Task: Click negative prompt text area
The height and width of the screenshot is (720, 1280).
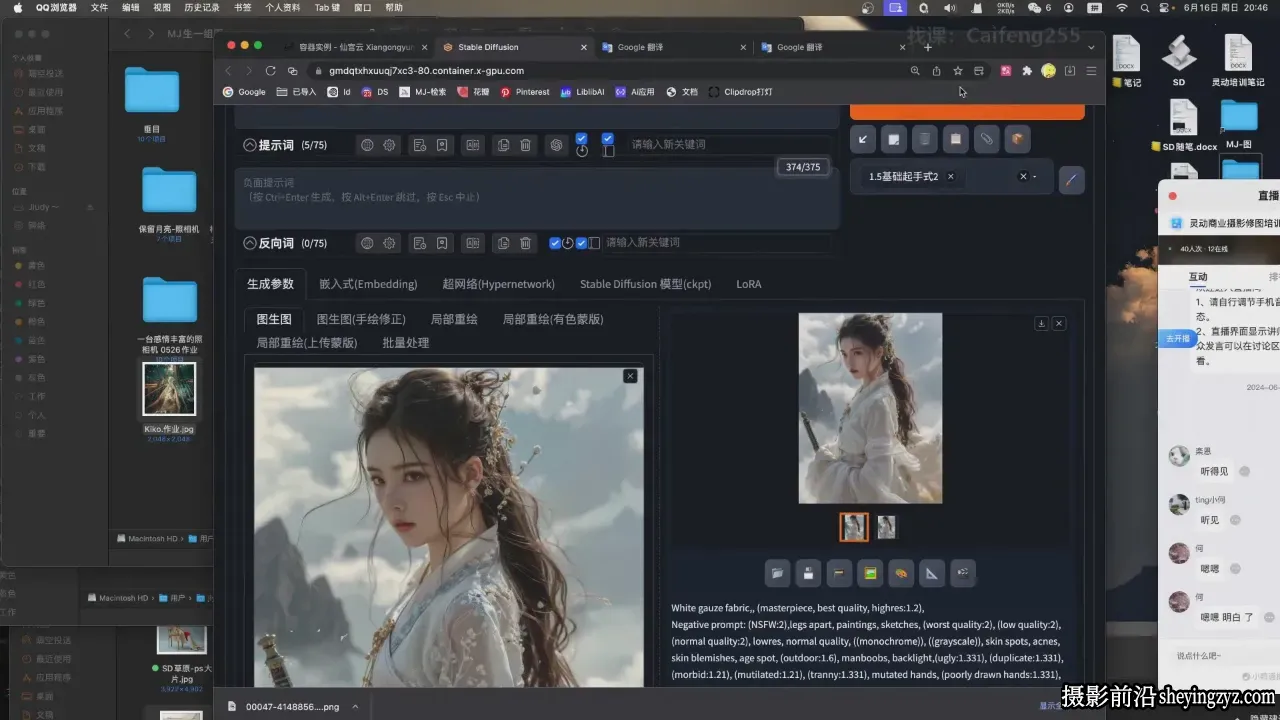Action: click(x=537, y=197)
